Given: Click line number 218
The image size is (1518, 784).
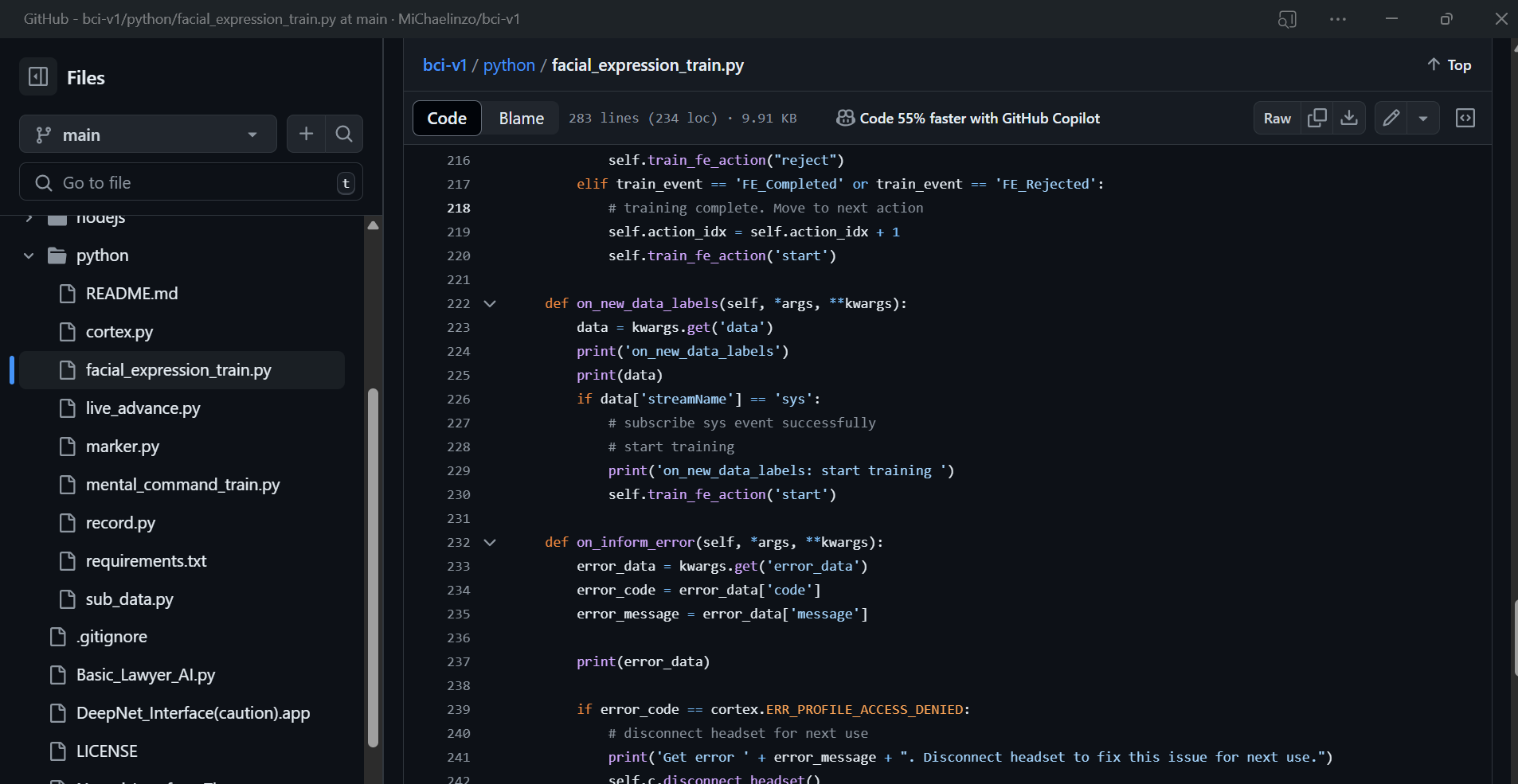Looking at the screenshot, I should pos(459,208).
